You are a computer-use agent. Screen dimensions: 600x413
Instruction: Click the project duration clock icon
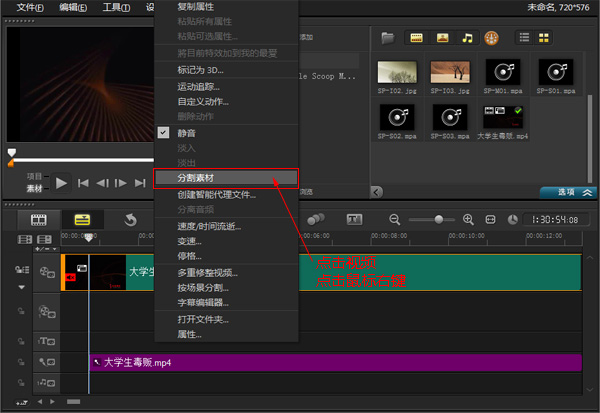(512, 219)
